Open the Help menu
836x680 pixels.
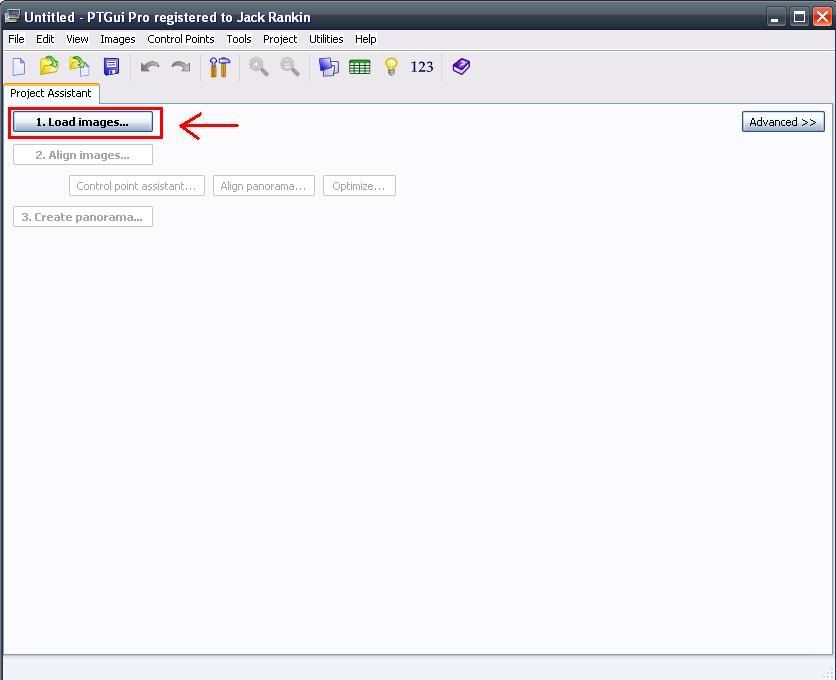click(x=366, y=39)
